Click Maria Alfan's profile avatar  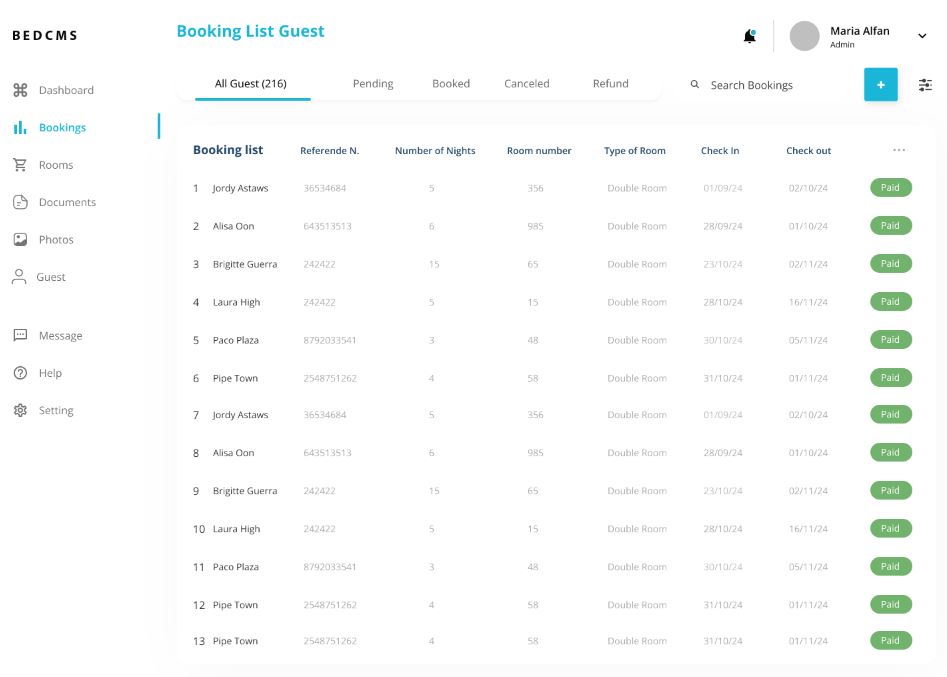(804, 36)
